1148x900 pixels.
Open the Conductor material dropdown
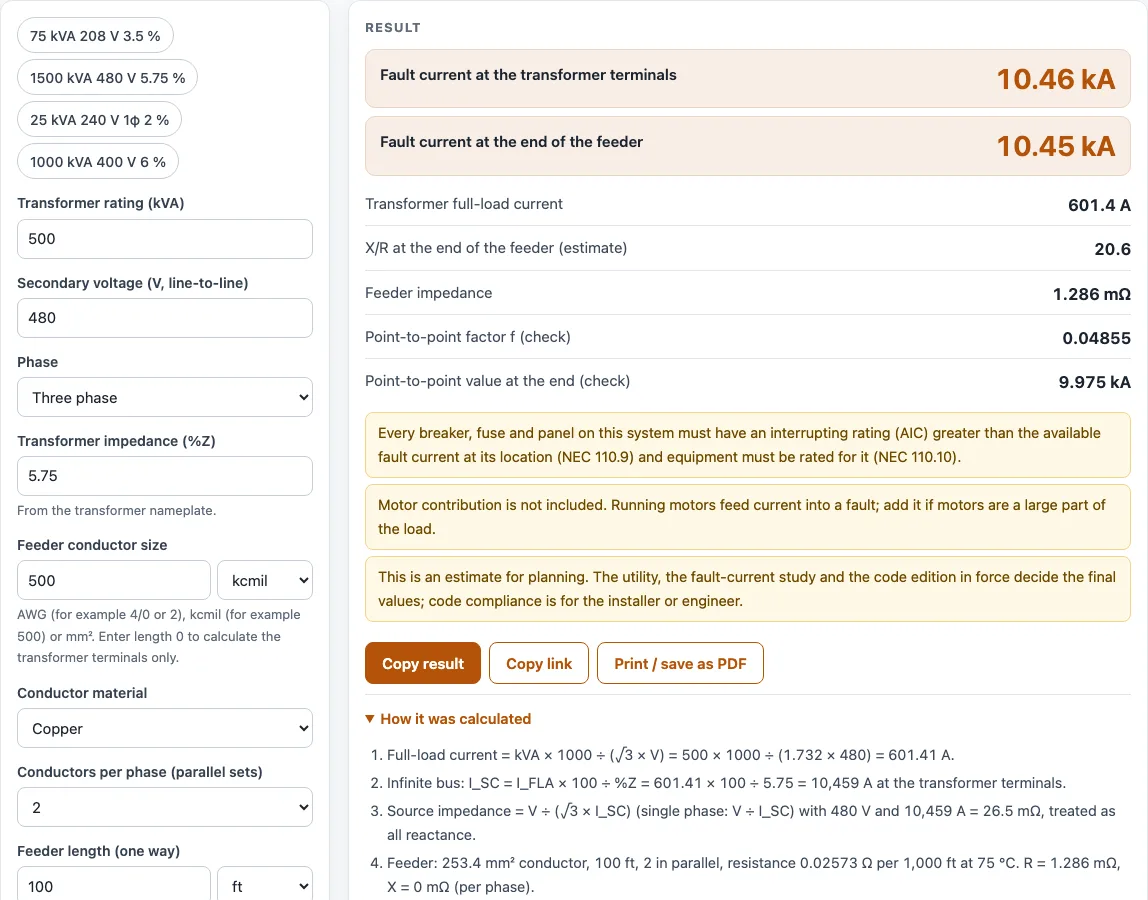165,729
